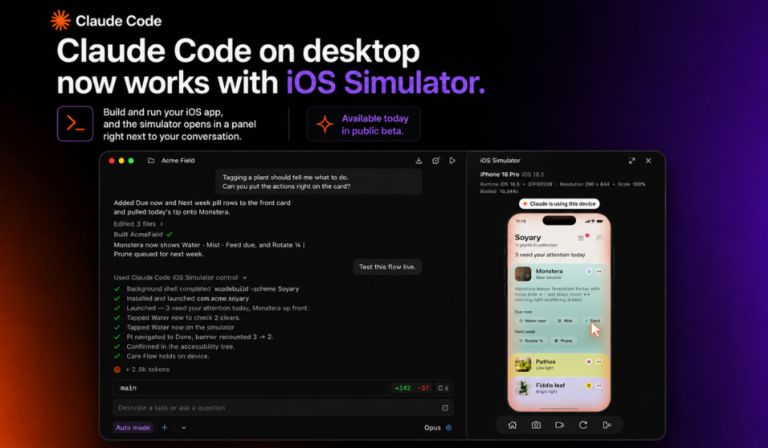Collapse the Used Claude Code iOS Simulator control list
The image size is (768, 448).
pyautogui.click(x=180, y=278)
